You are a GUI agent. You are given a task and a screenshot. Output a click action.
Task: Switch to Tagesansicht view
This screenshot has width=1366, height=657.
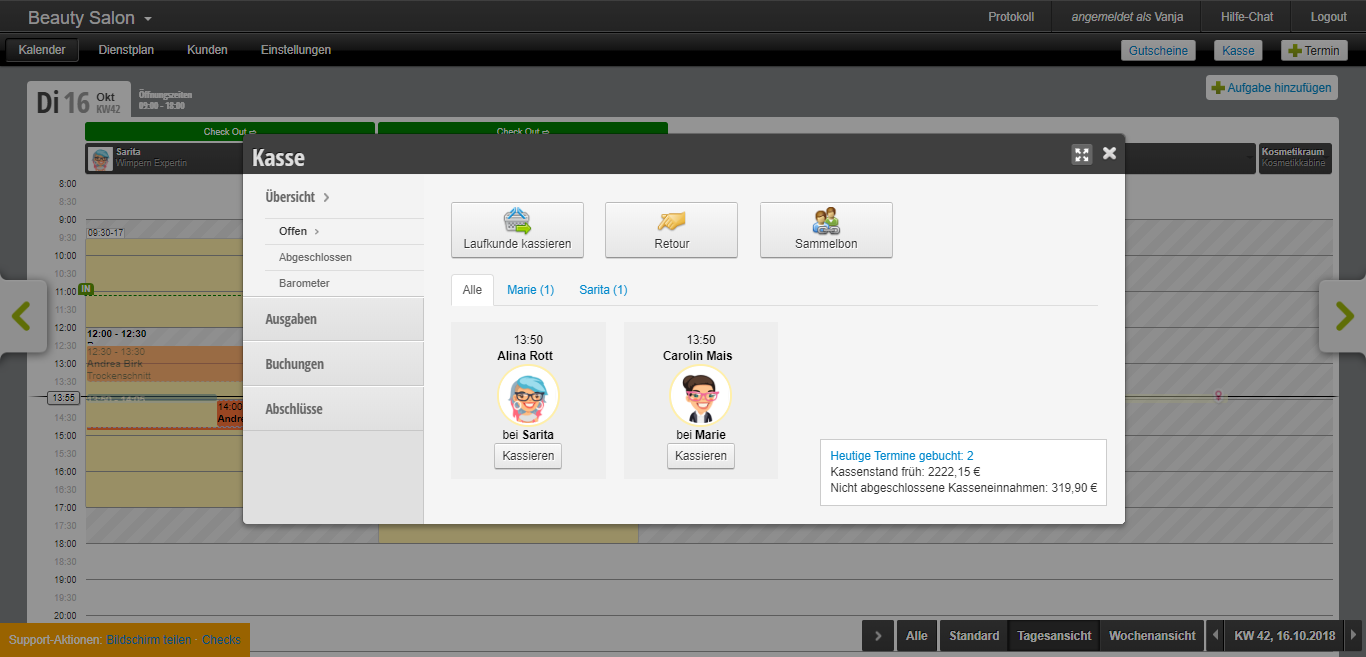click(x=1053, y=636)
